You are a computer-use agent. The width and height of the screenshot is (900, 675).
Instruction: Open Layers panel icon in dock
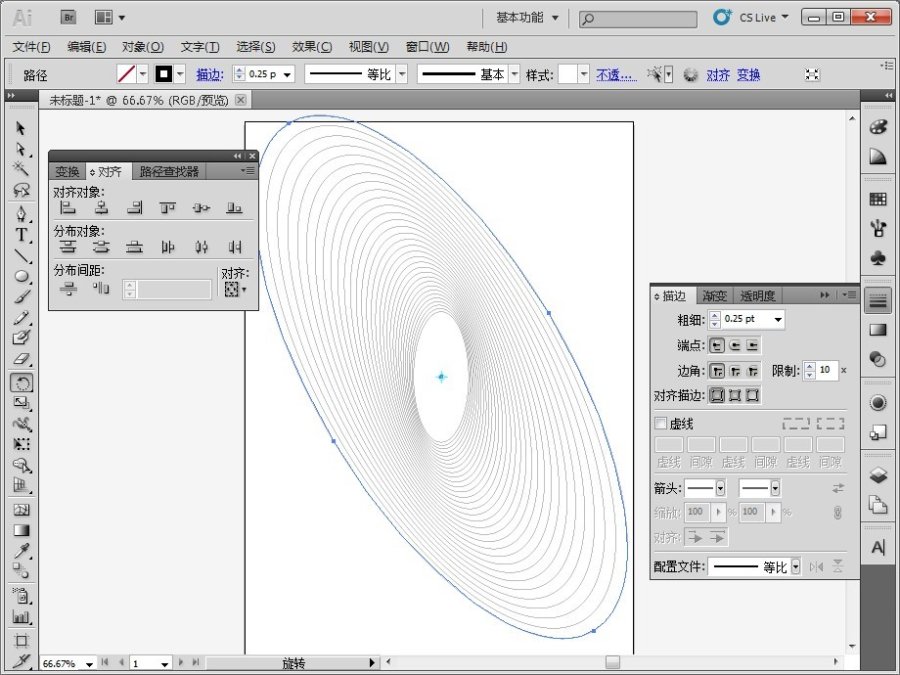pyautogui.click(x=878, y=475)
